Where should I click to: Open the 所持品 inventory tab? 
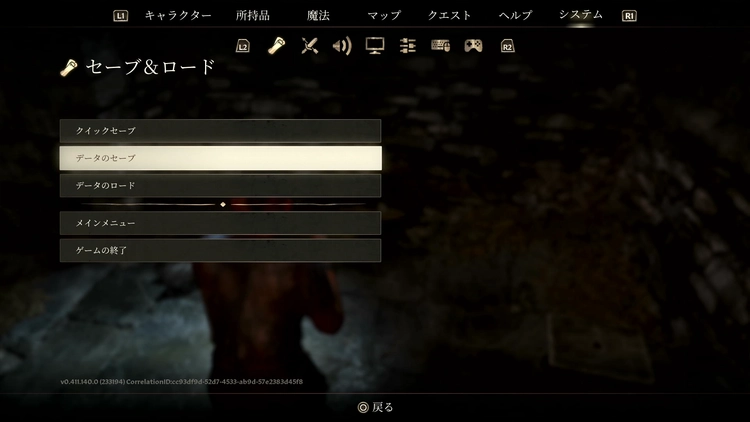252,16
